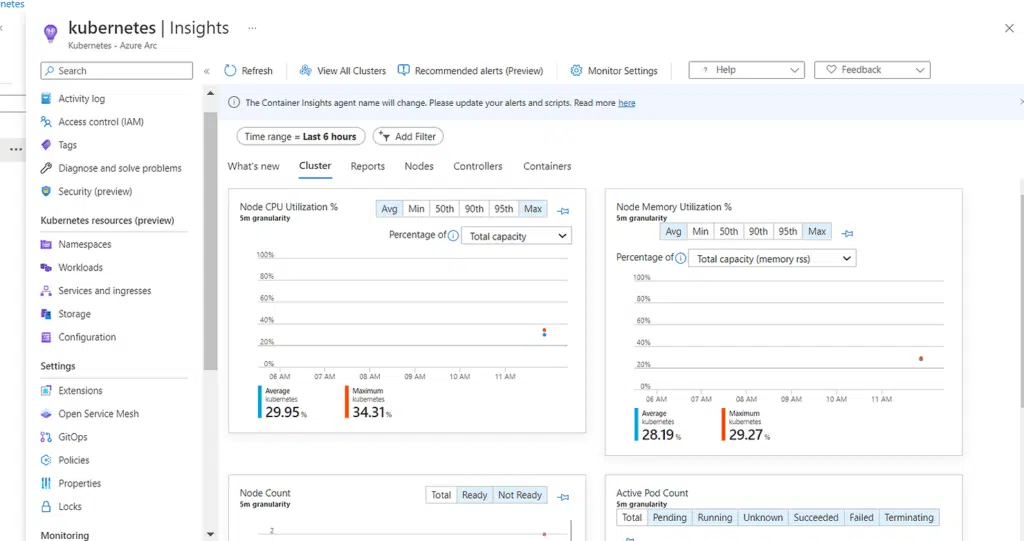This screenshot has height=541, width=1024.
Task: Open the Properties icon
Action: [x=46, y=484]
